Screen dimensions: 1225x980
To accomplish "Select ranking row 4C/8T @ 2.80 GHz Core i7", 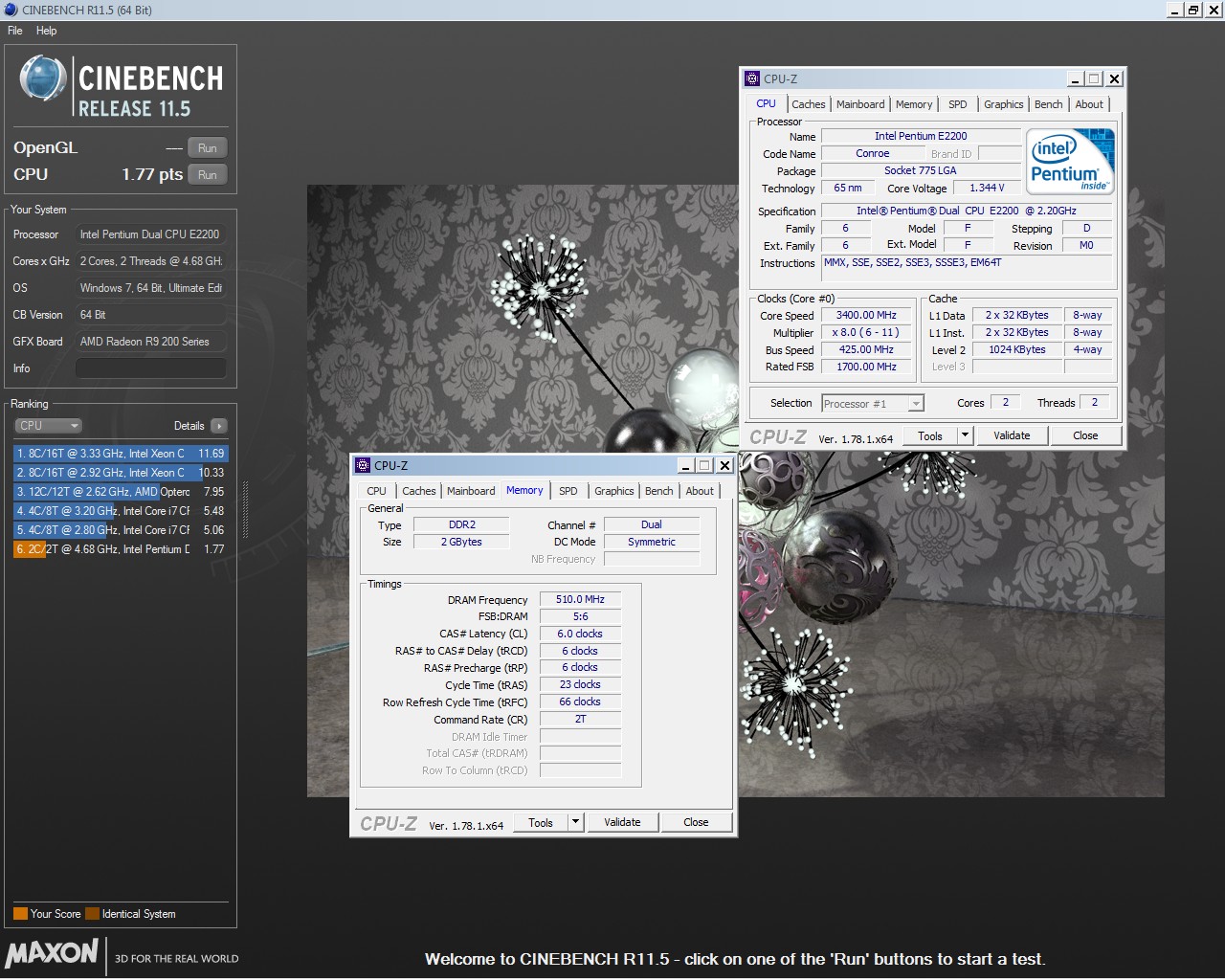I will (121, 530).
